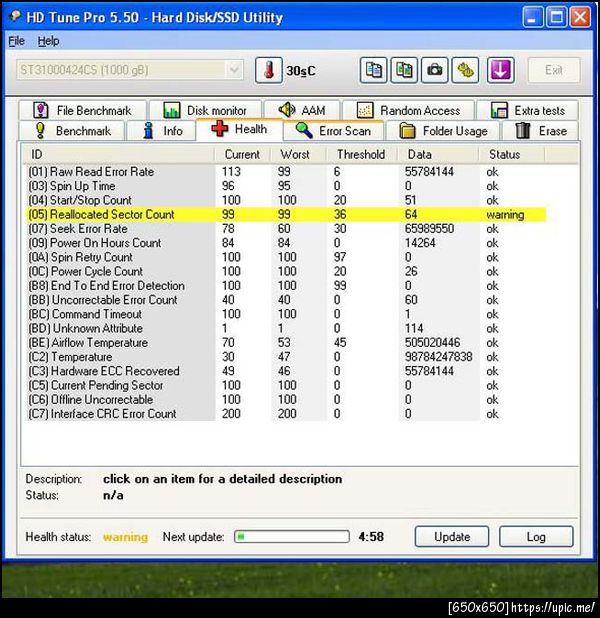Open the File menu
The width and height of the screenshot is (600, 618).
coord(16,41)
